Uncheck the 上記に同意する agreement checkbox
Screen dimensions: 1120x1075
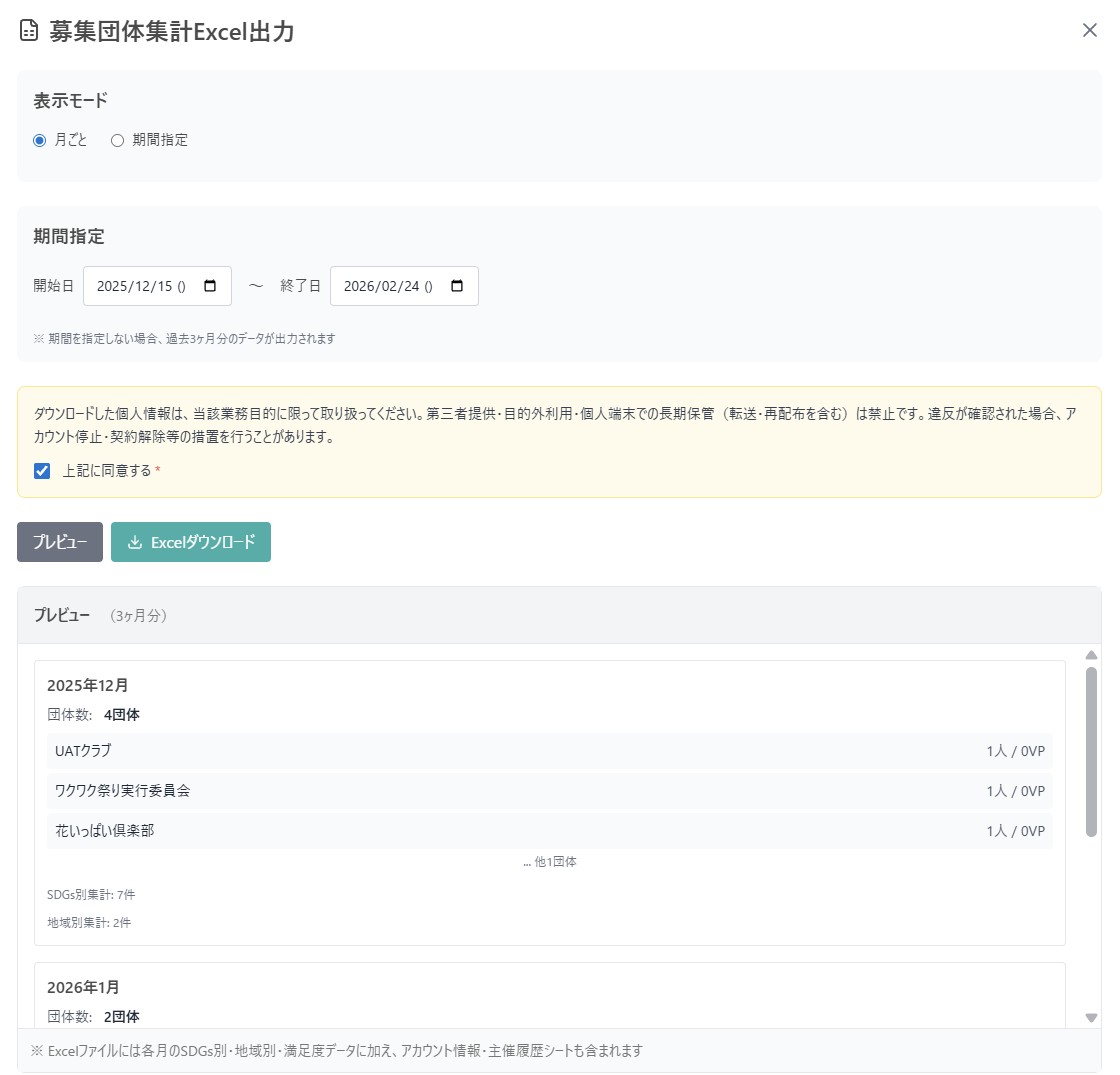pos(39,470)
